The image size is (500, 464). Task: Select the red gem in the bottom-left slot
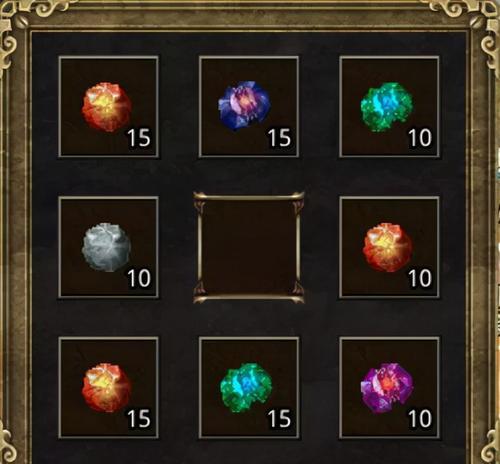pyautogui.click(x=107, y=388)
